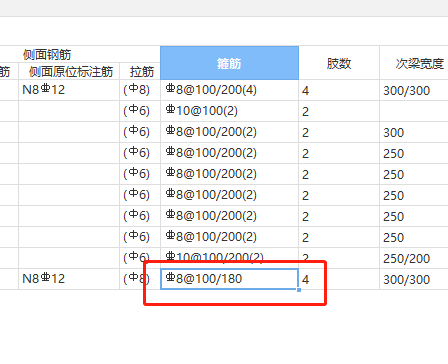The image size is (448, 364).
Task: Click the active 8@100/180 stirrup cell
Action: pos(229,279)
